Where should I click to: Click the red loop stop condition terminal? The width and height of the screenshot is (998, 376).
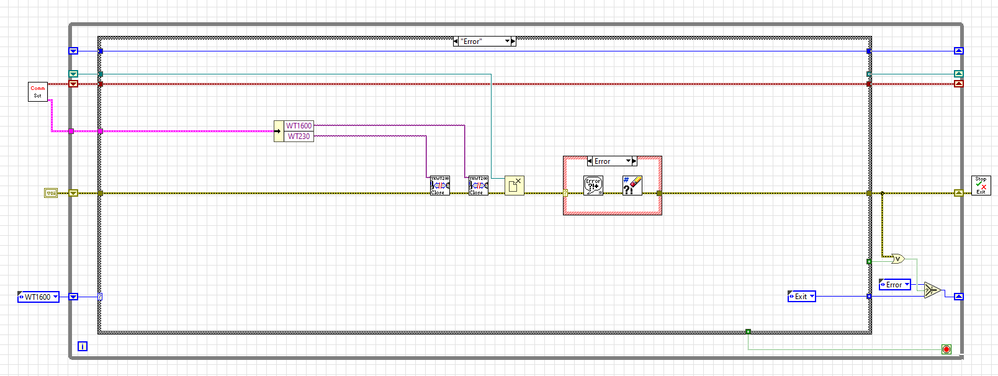(946, 349)
